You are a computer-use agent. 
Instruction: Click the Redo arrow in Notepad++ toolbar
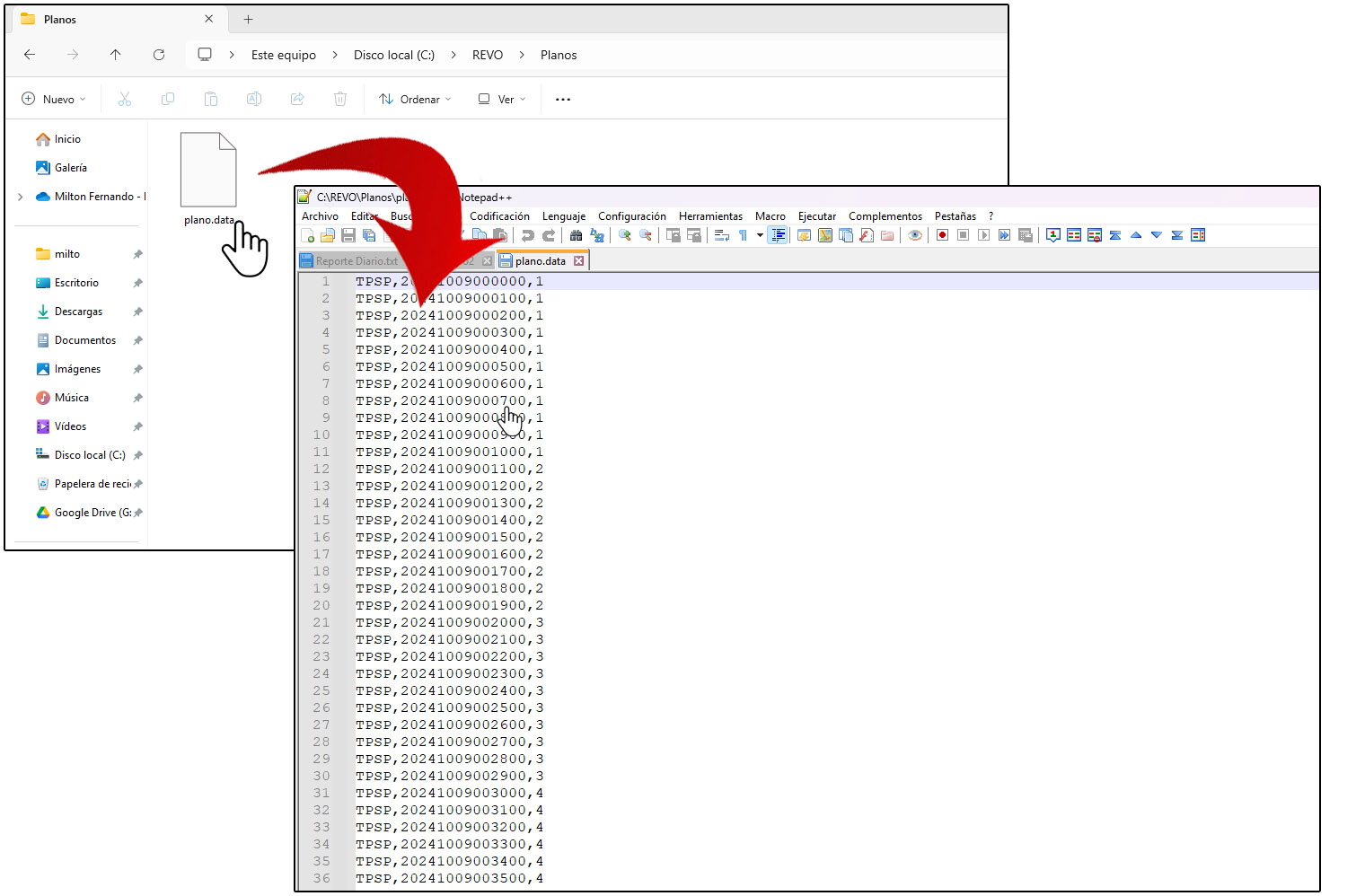[x=549, y=235]
